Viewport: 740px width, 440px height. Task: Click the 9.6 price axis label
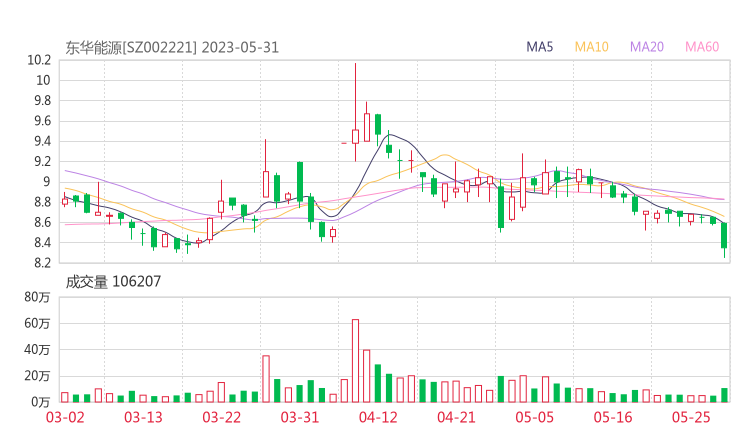point(42,121)
